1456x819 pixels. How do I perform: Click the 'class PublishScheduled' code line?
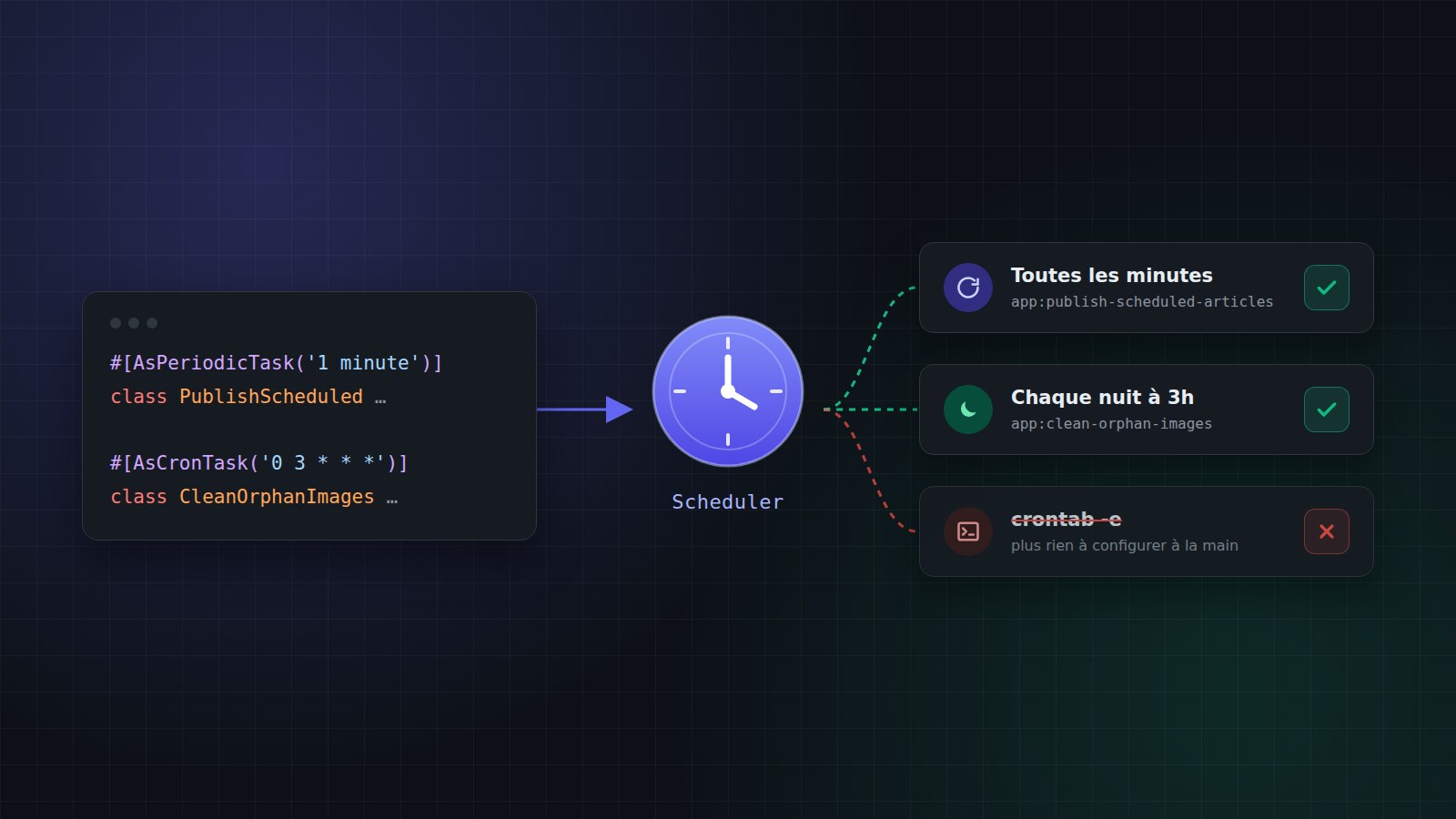click(x=248, y=397)
